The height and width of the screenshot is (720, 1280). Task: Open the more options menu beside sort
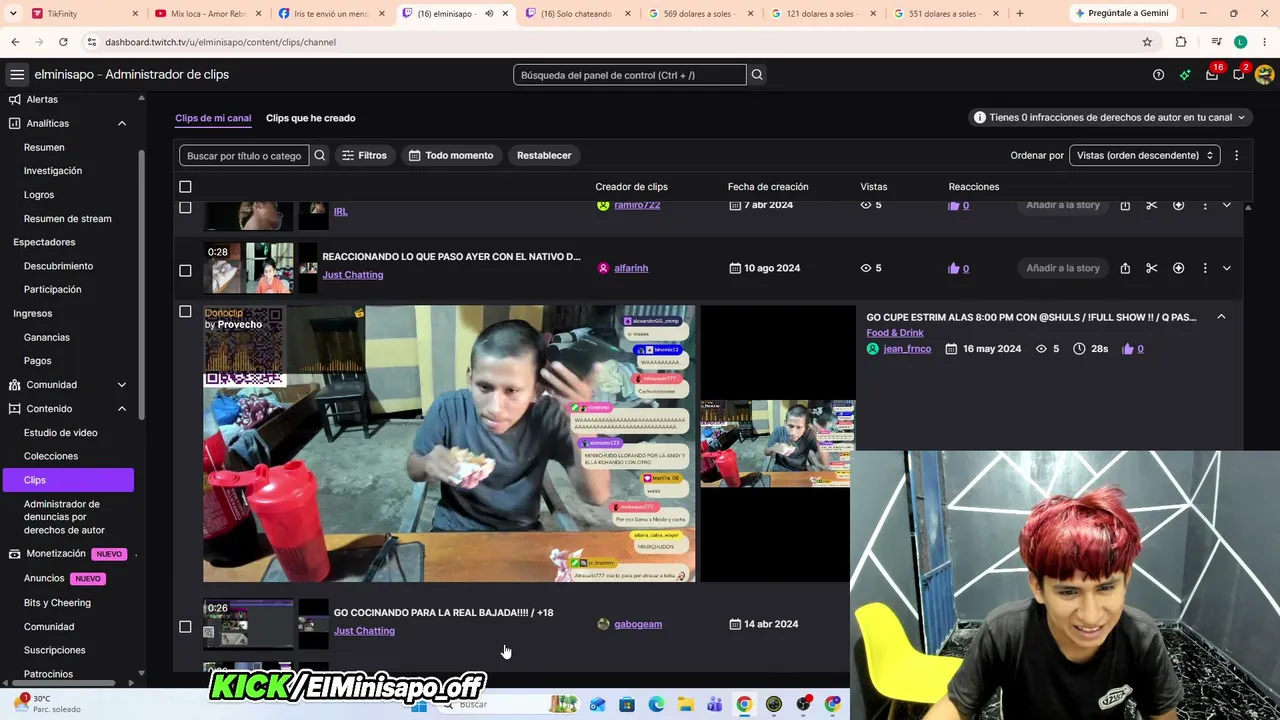tap(1236, 155)
